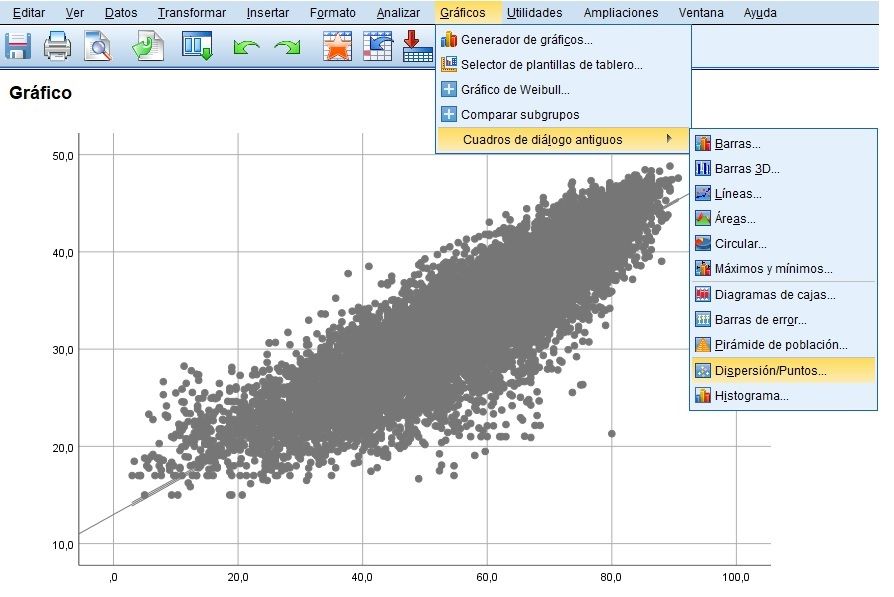This screenshot has height=597, width=894.
Task: Pick Diagramas de cajas option
Action: tap(775, 295)
